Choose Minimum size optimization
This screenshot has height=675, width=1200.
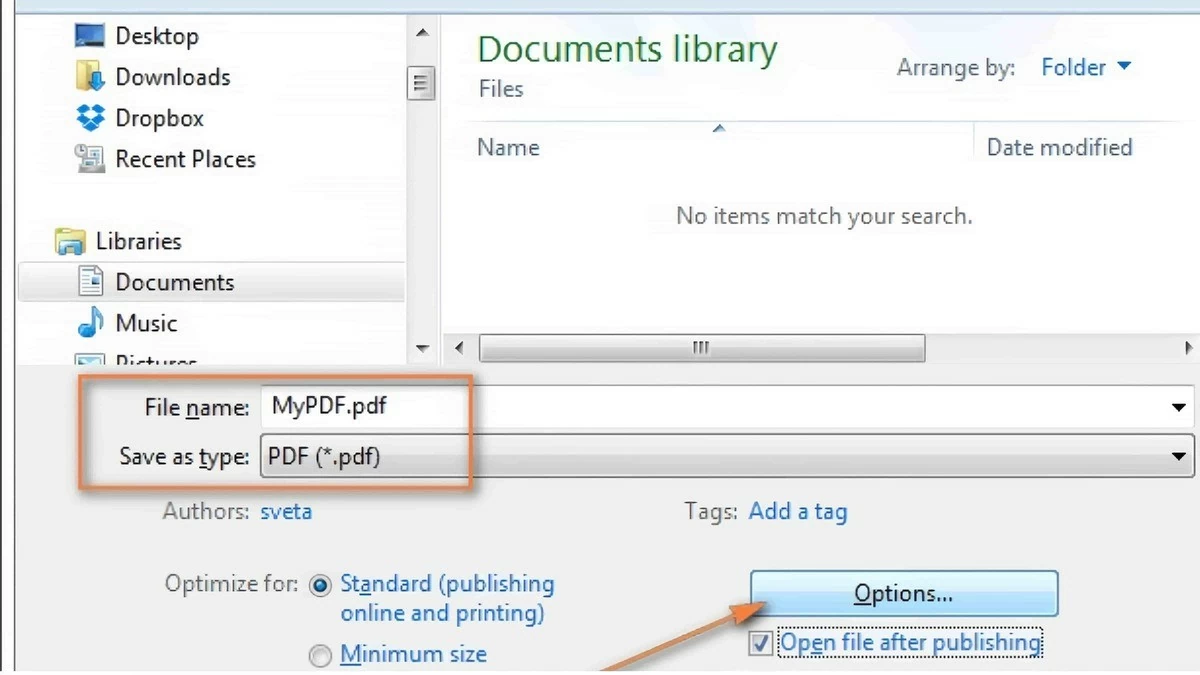point(320,655)
